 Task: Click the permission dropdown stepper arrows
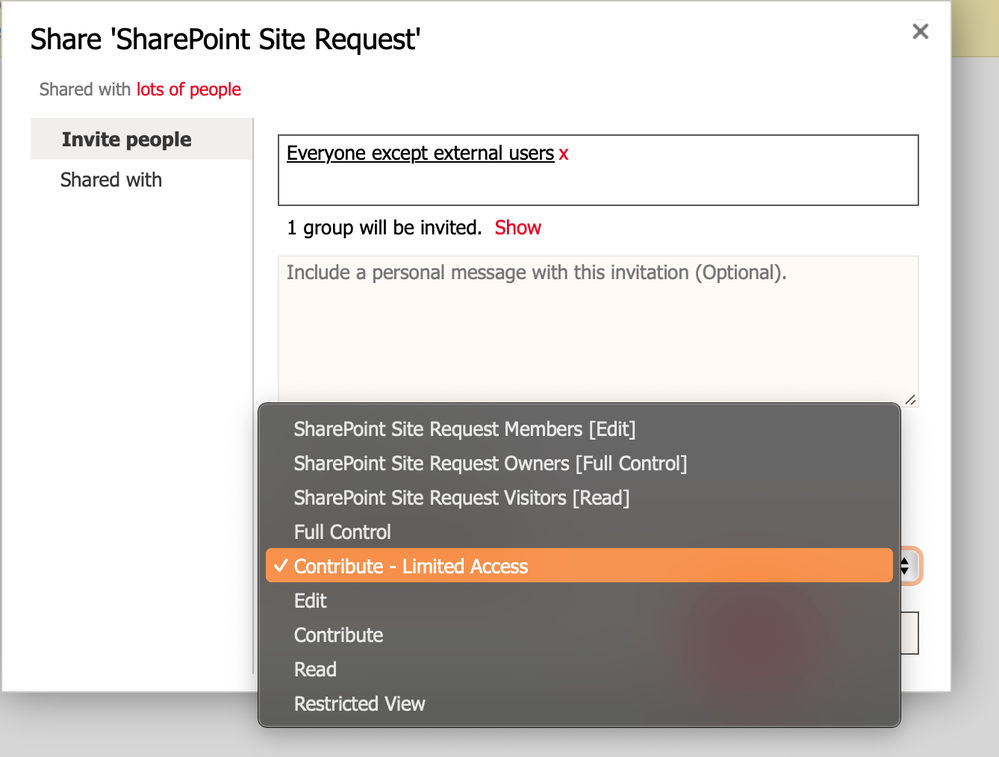point(905,566)
